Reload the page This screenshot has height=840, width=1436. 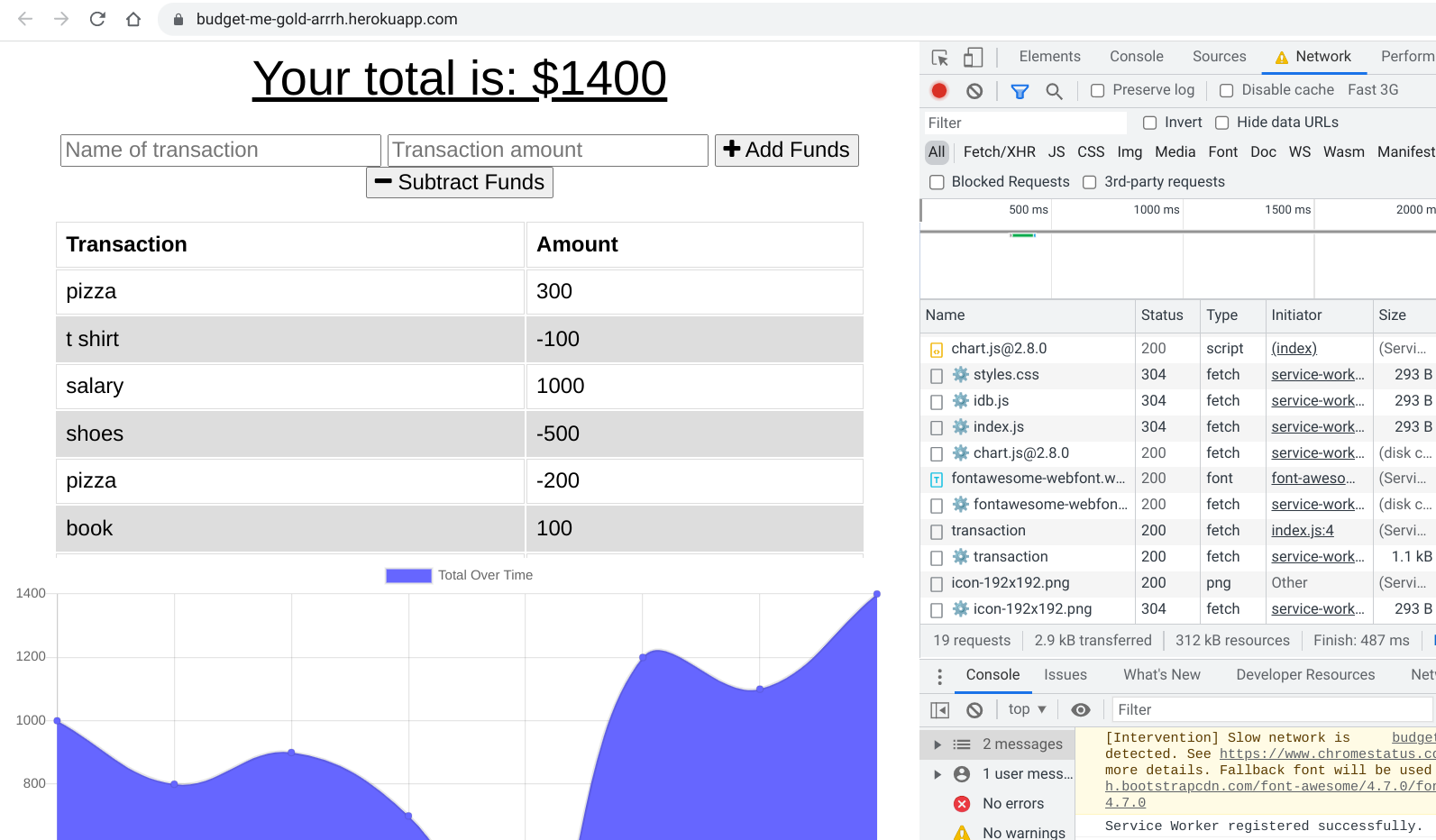97,19
